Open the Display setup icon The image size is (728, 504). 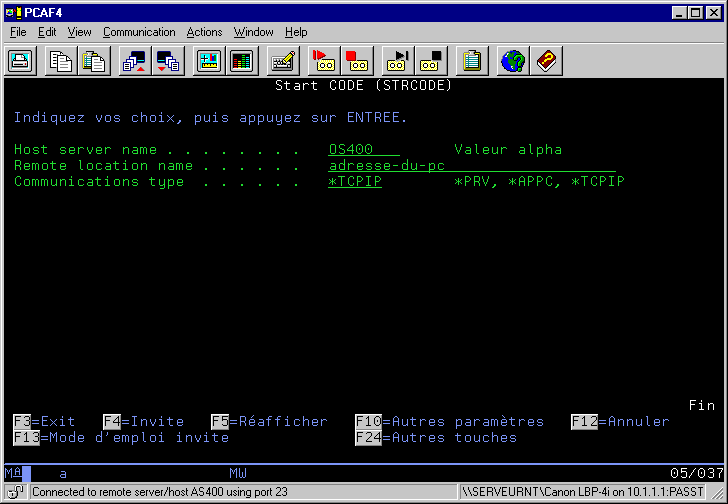[209, 61]
